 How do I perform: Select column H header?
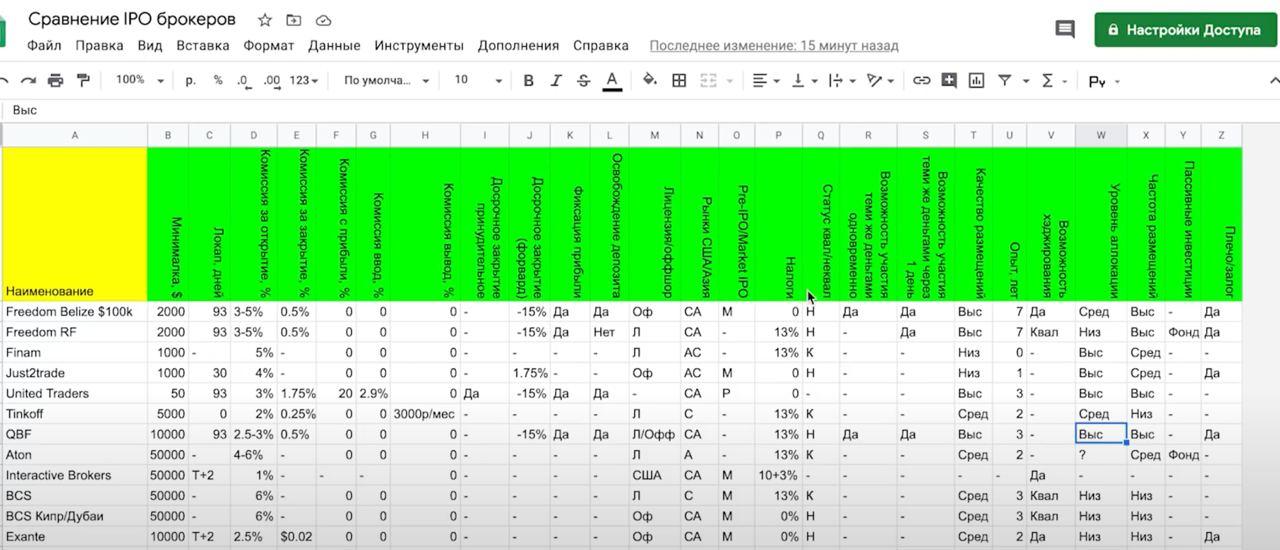coord(425,135)
